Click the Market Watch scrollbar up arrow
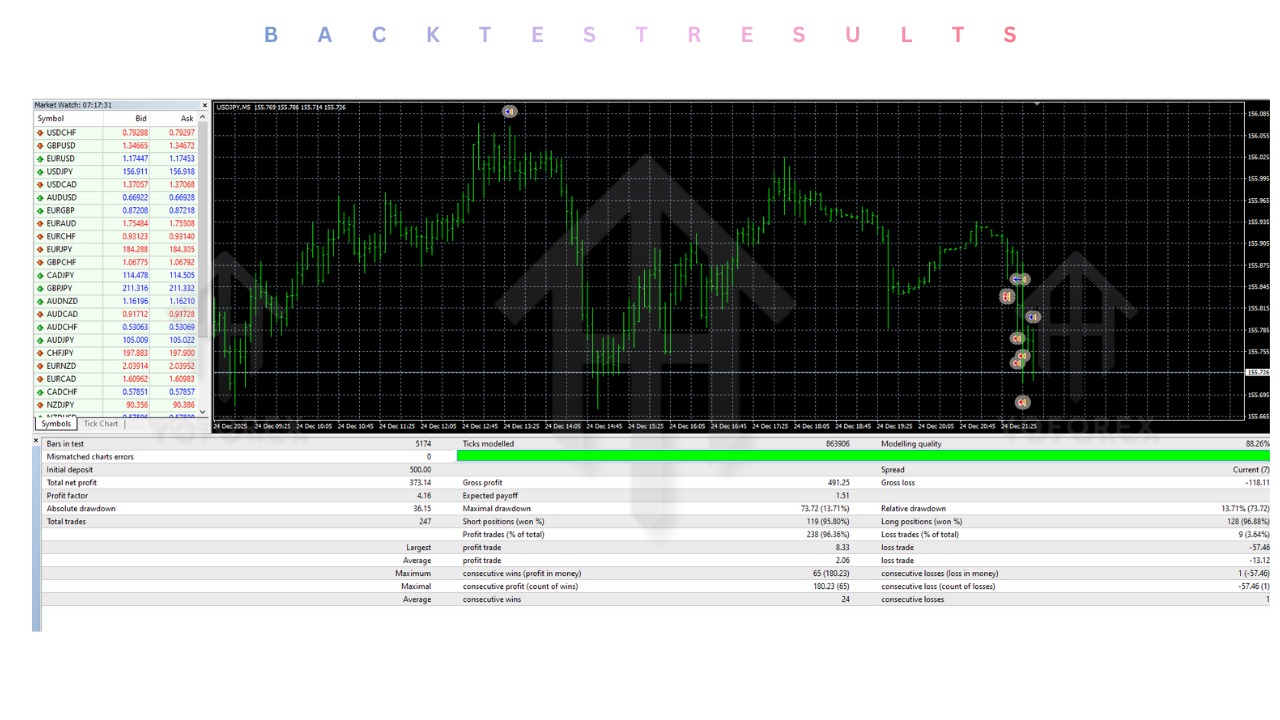The image size is (1280, 720). coord(203,118)
